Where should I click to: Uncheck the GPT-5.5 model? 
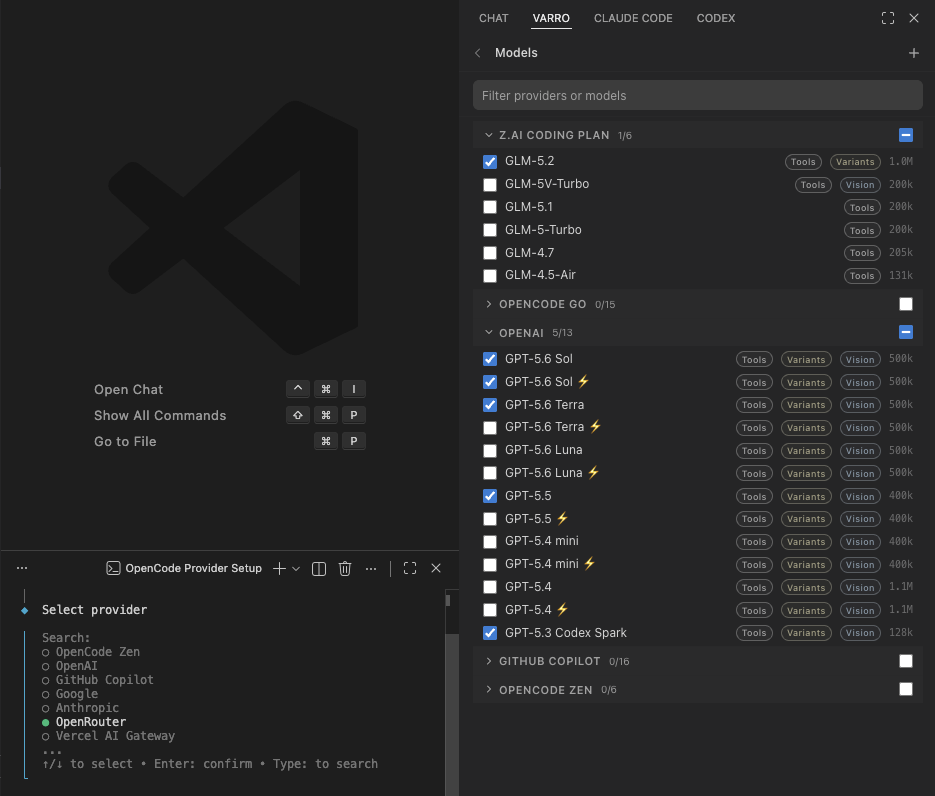click(490, 497)
